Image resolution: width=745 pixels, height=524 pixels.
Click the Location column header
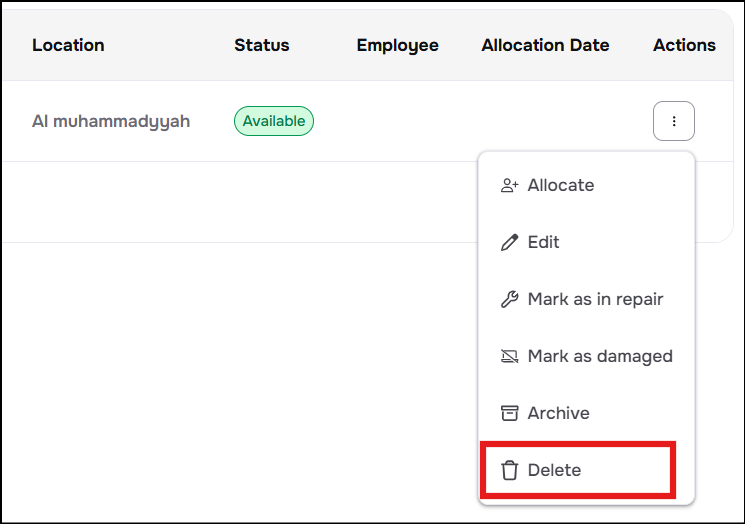click(68, 45)
